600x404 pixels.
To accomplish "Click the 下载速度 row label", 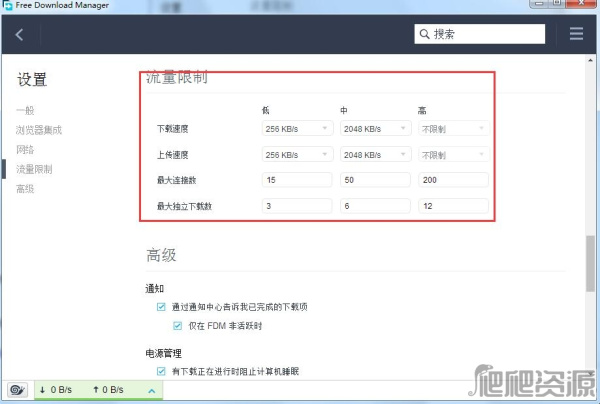I will 173,129.
